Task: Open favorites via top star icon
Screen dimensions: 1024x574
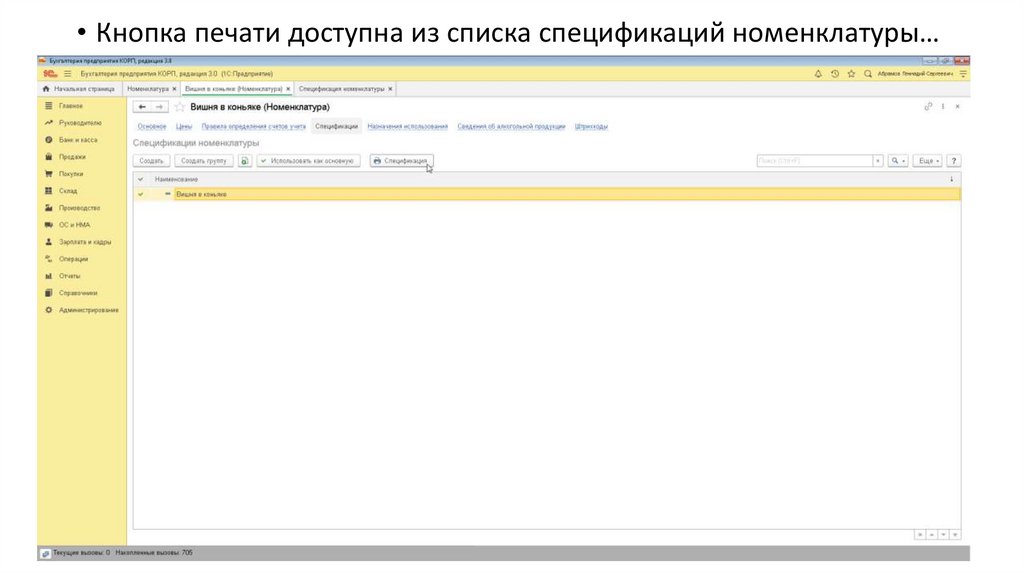Action: [x=851, y=74]
